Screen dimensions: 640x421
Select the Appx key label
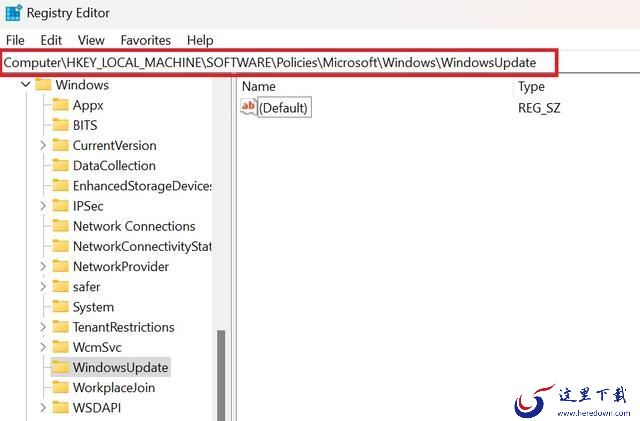pos(88,105)
